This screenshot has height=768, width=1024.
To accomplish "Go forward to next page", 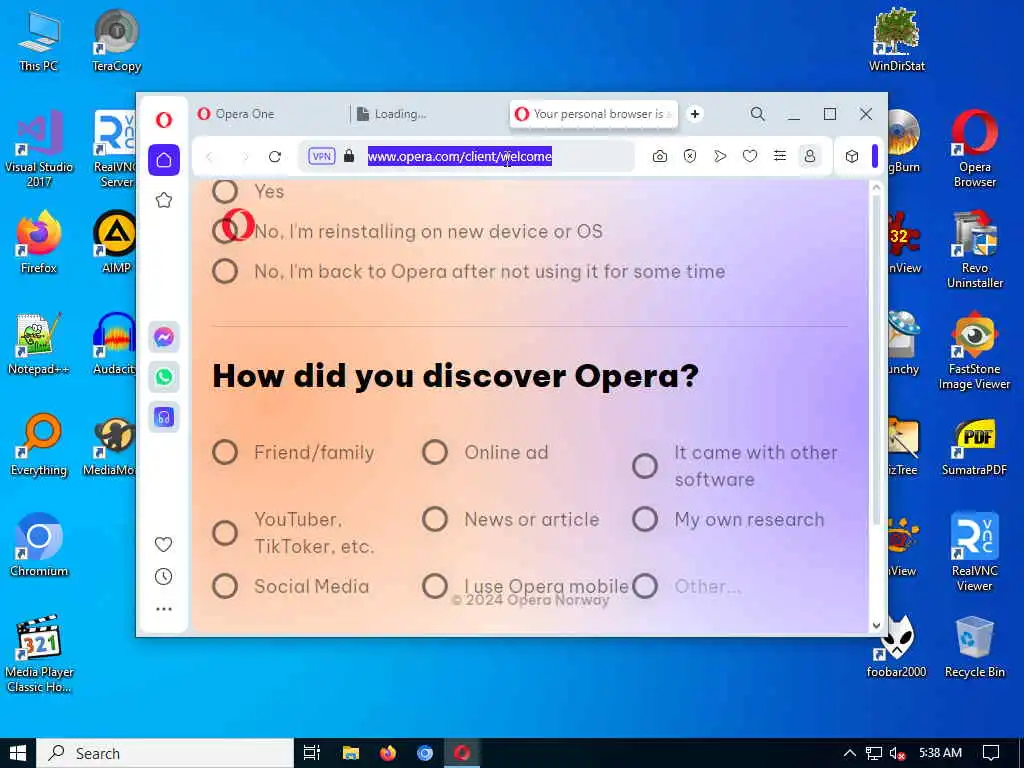I will click(245, 157).
